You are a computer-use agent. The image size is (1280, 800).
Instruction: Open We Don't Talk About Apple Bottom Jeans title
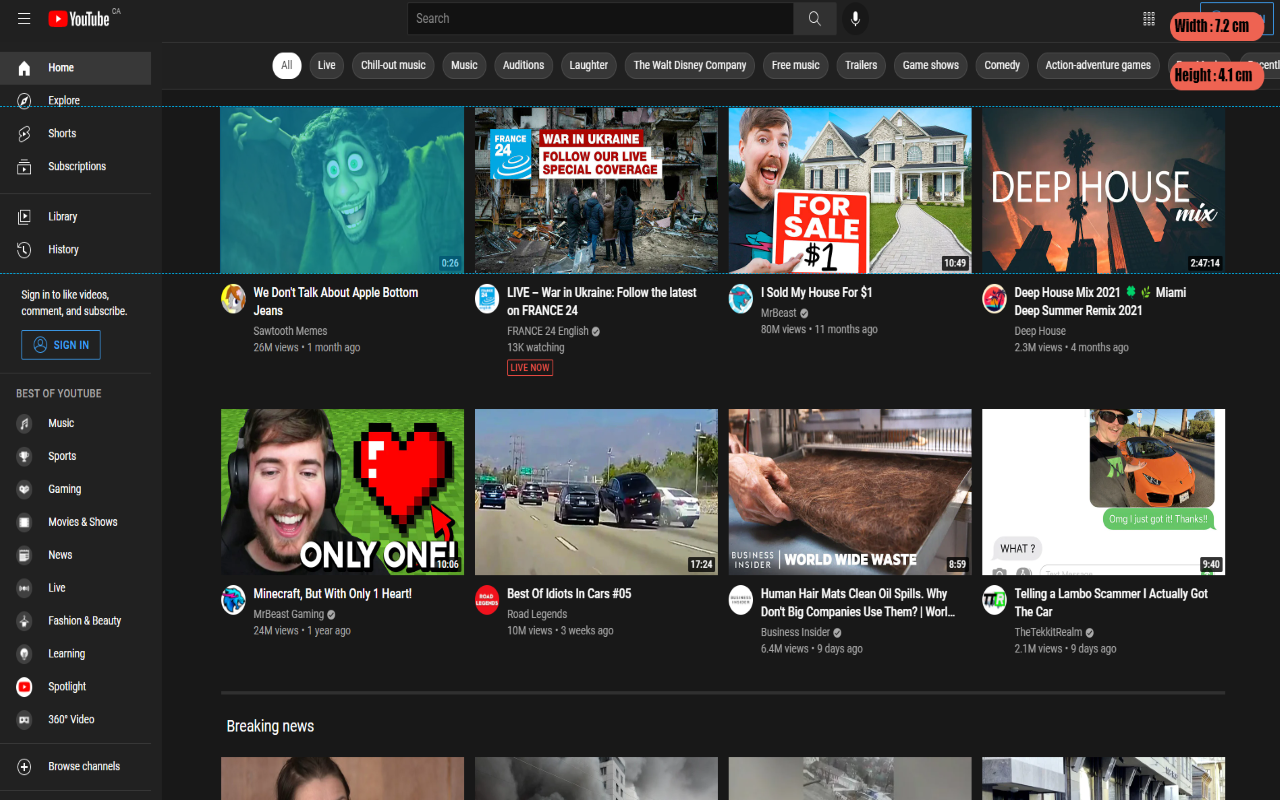pos(336,302)
